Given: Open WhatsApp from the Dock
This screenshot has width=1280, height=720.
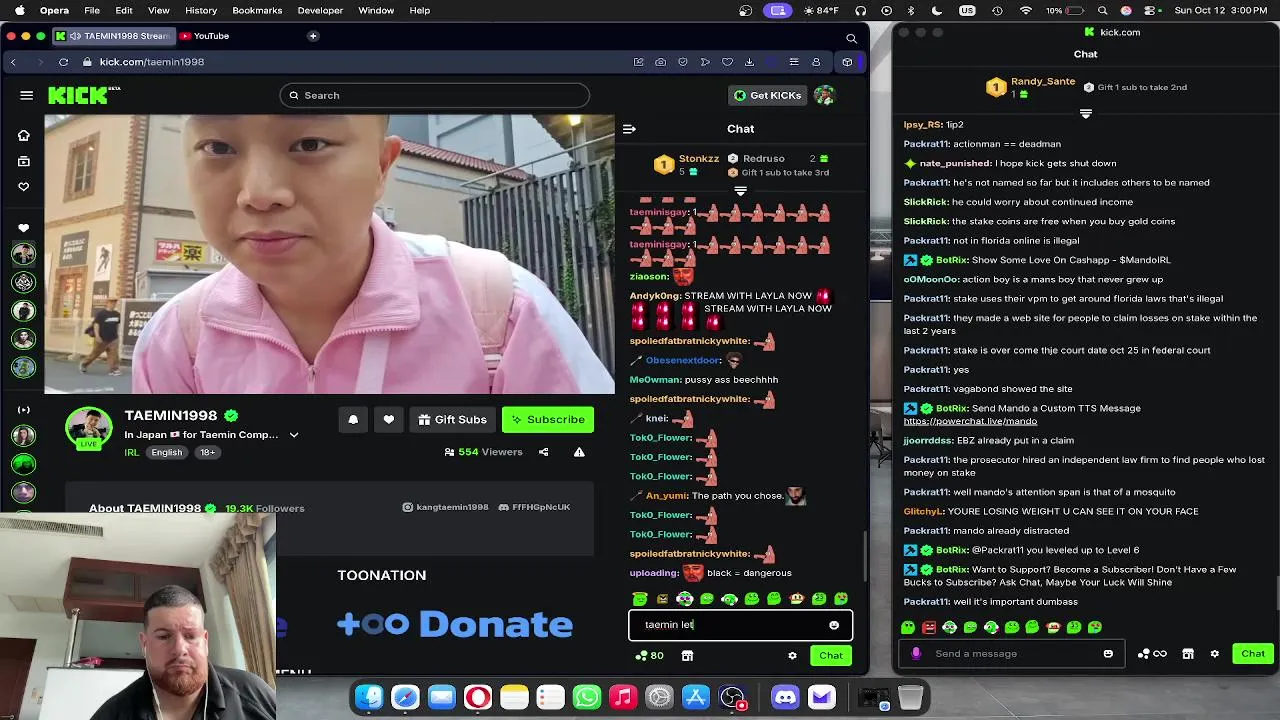Looking at the screenshot, I should [587, 697].
